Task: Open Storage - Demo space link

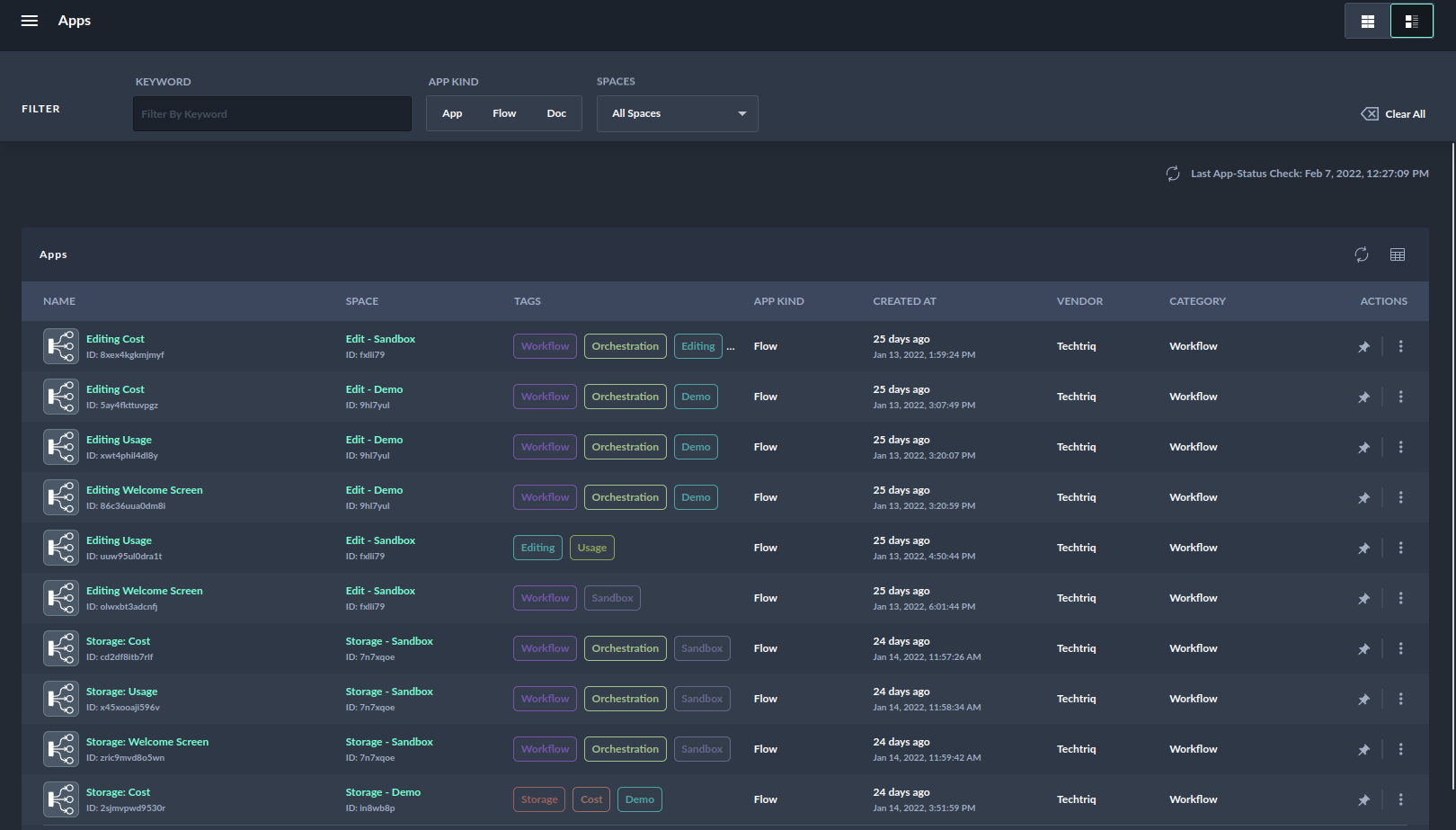Action: pyautogui.click(x=383, y=792)
